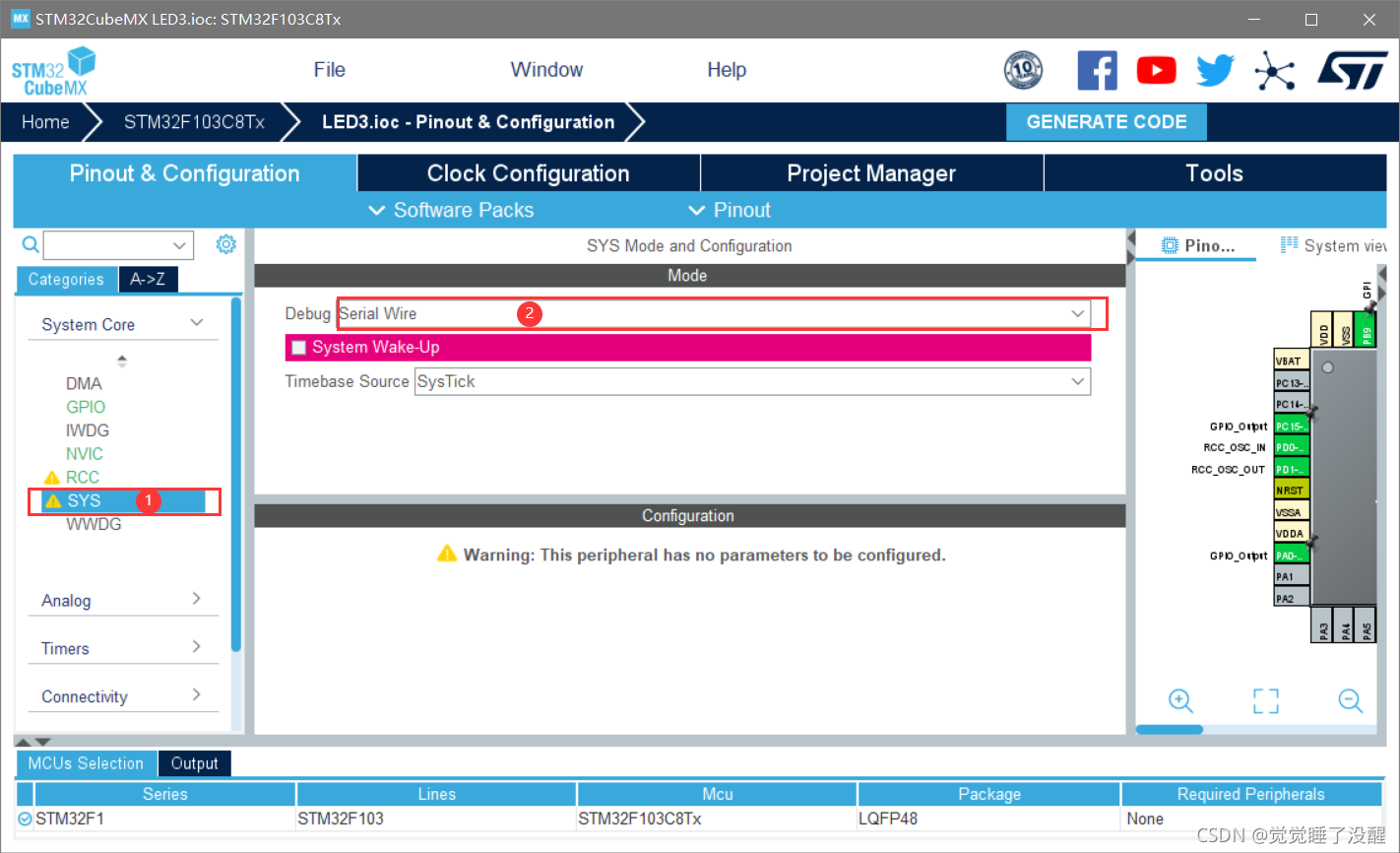The image size is (1400, 853).
Task: Expand the Pinout dropdown menu
Action: pos(730,210)
